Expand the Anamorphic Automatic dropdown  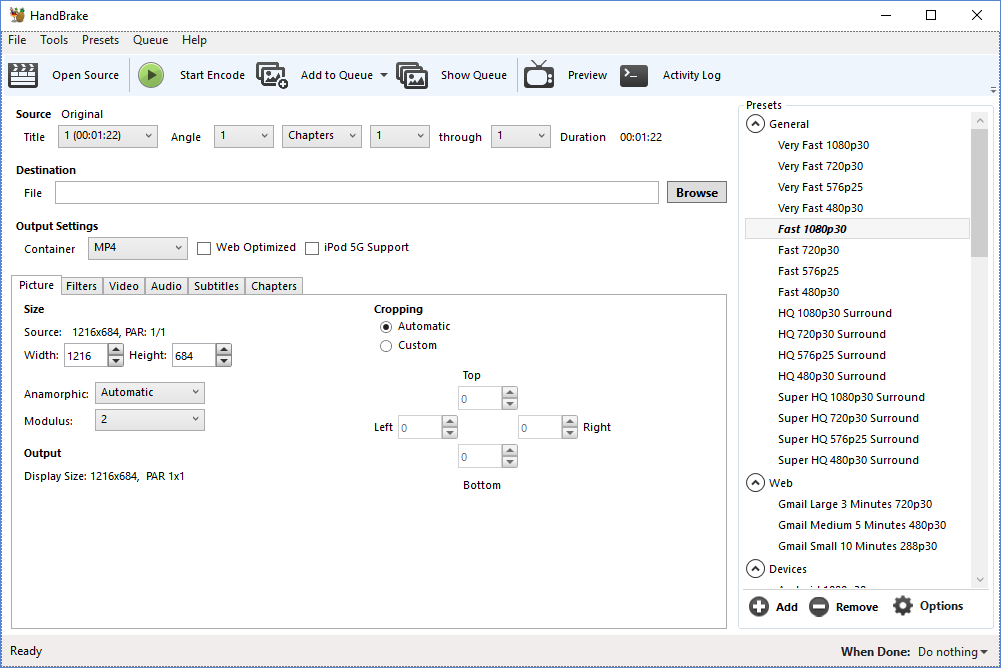[x=150, y=393]
